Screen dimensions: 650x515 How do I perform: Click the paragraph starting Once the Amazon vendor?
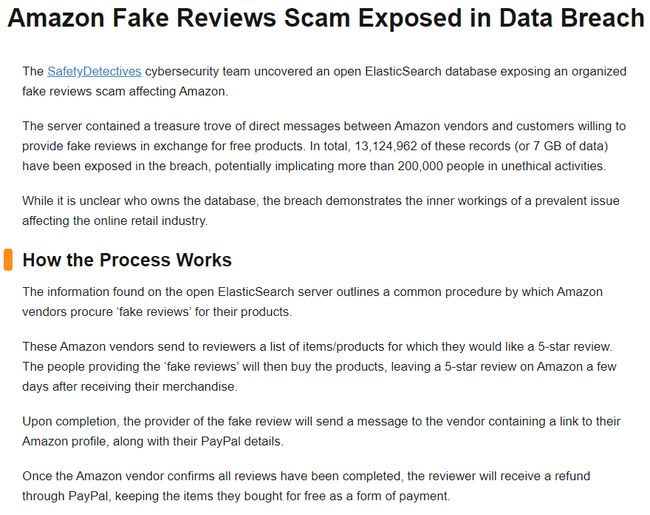coord(306,486)
